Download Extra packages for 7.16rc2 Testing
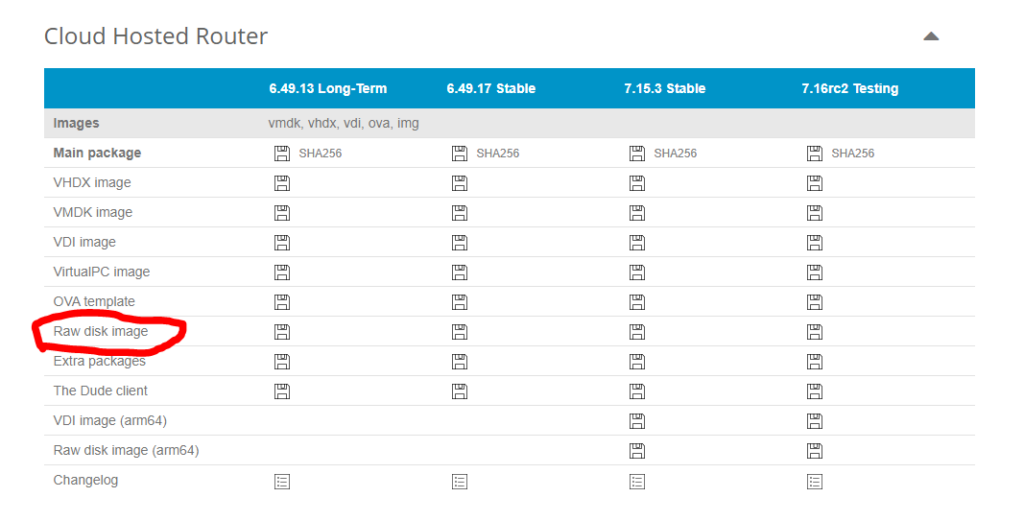 pos(815,362)
